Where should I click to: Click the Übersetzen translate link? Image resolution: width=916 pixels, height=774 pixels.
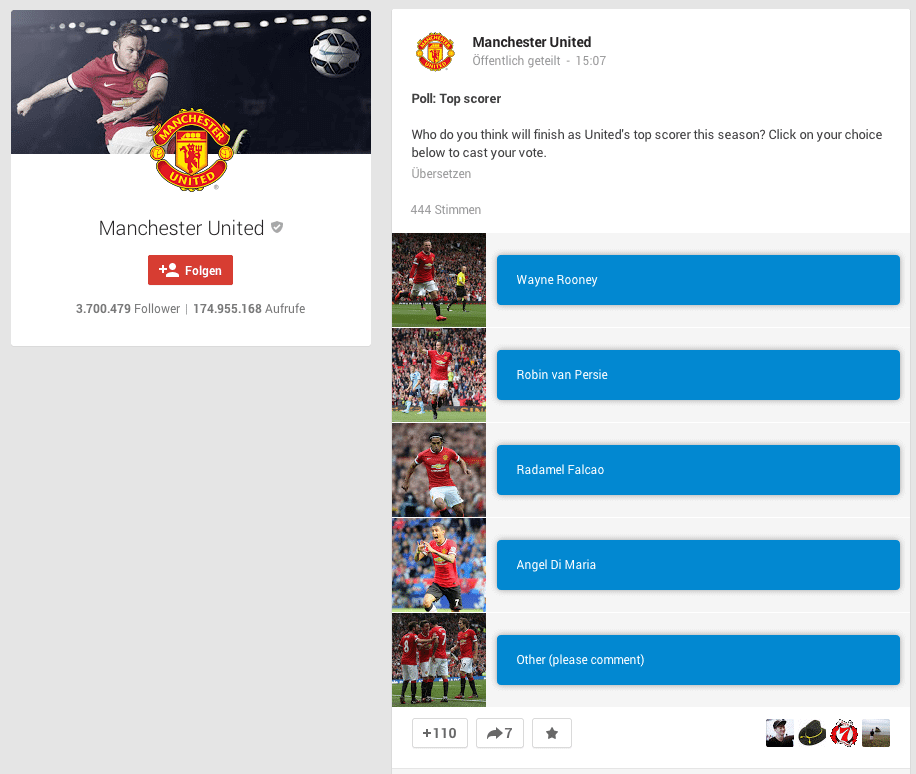click(x=441, y=173)
